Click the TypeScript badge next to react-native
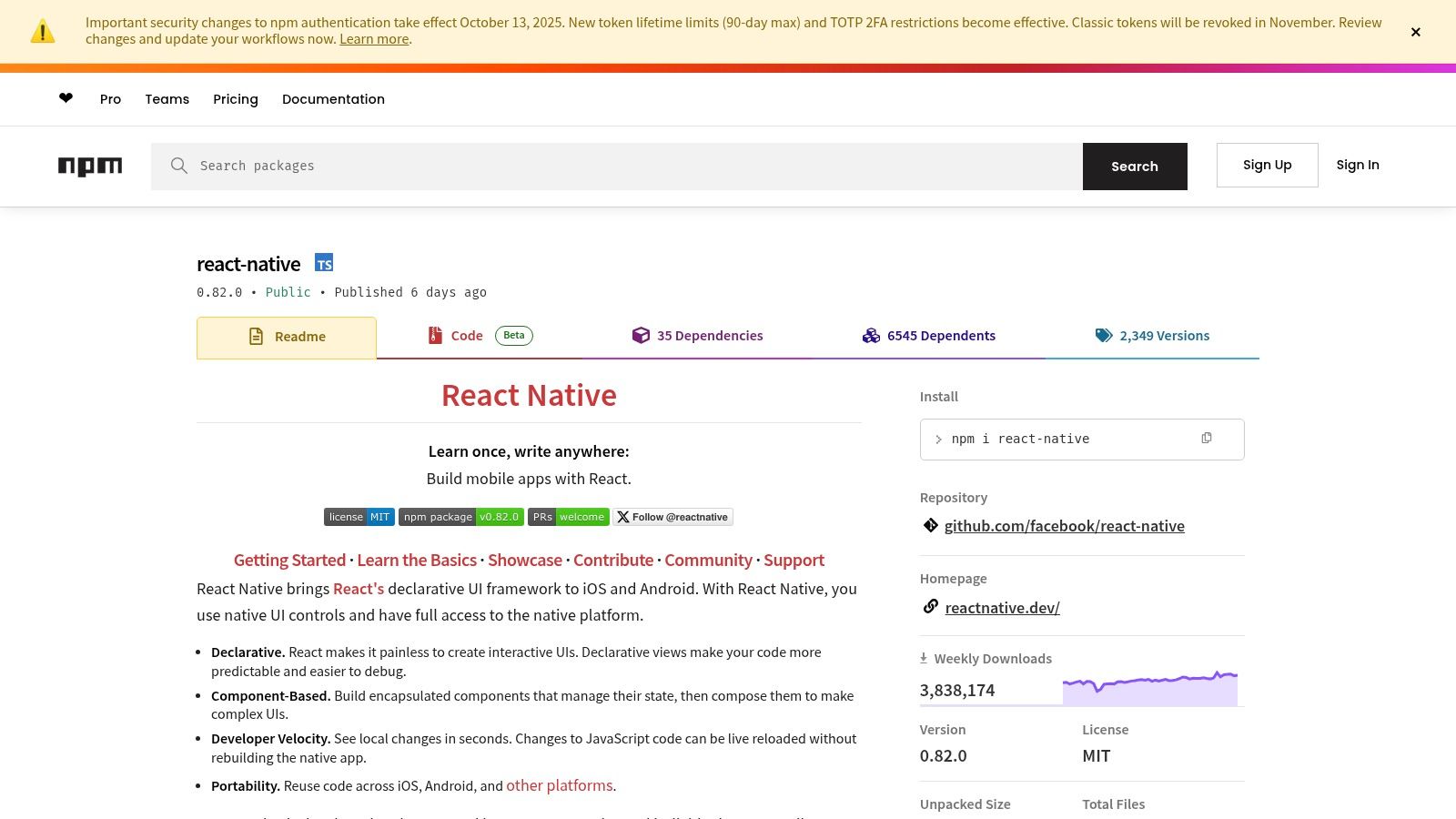 pyautogui.click(x=324, y=263)
